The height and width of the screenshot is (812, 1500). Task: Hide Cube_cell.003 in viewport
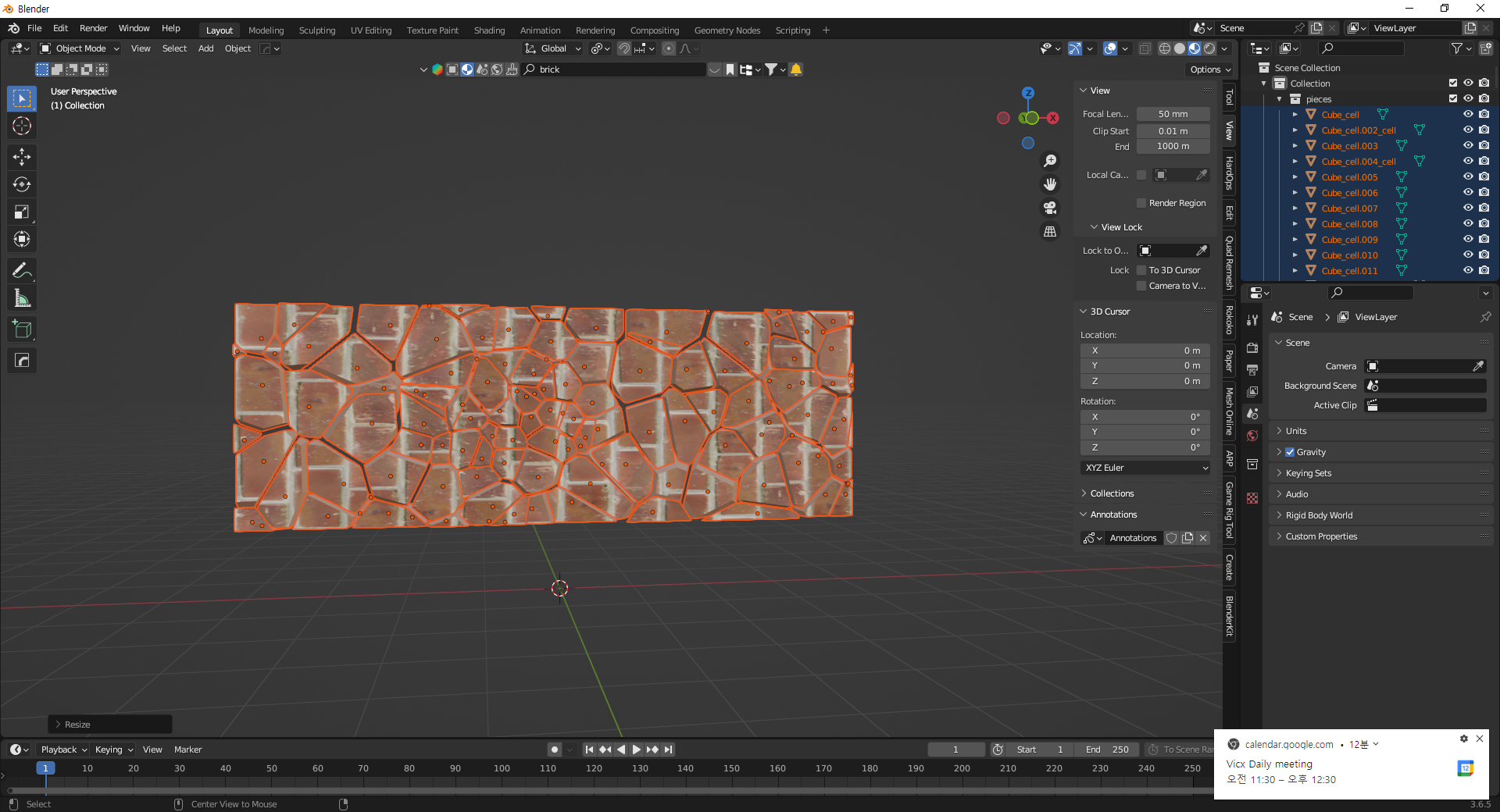pyautogui.click(x=1468, y=146)
